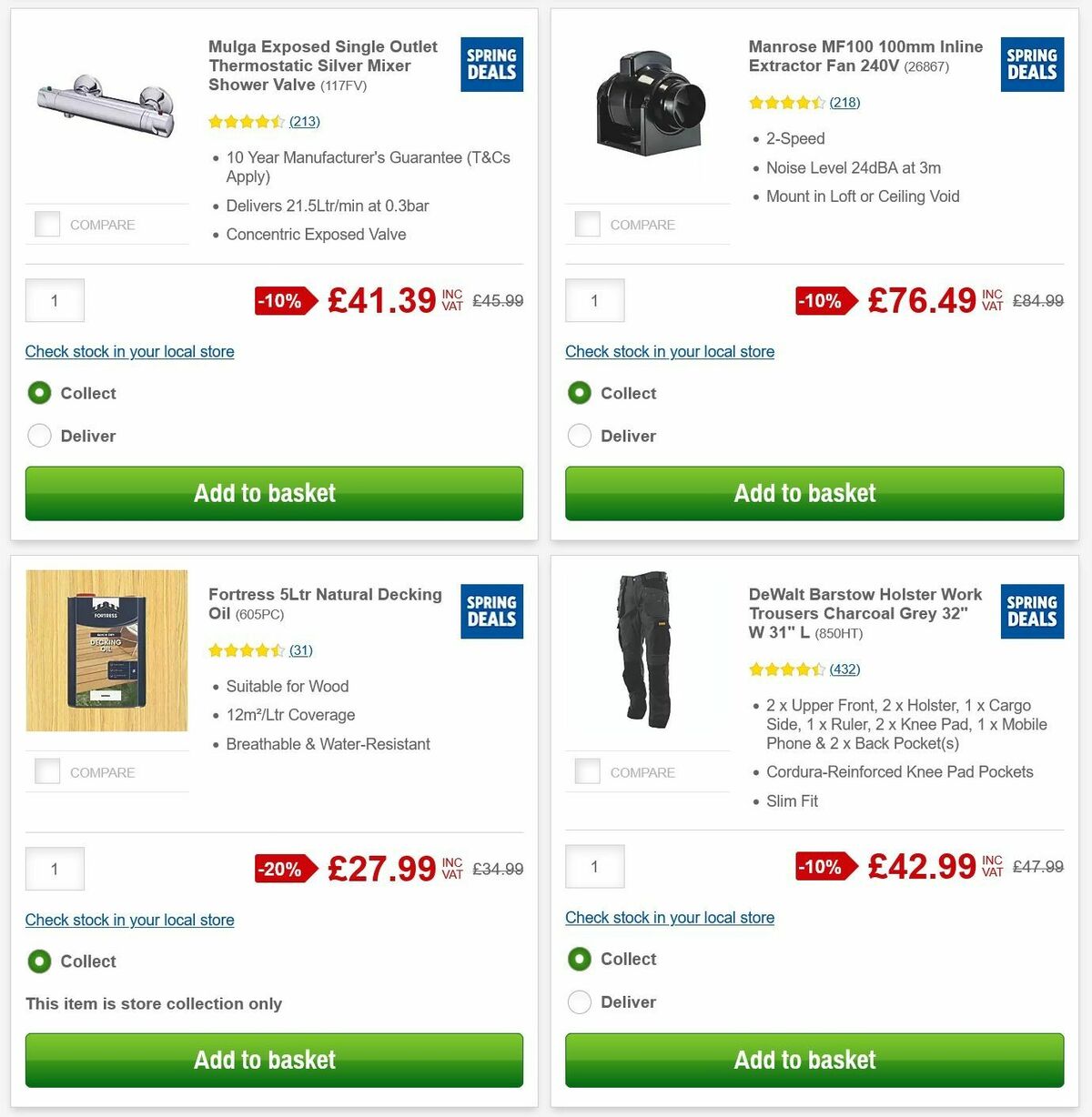
Task: Click the quantity field for the extractor fan
Action: pyautogui.click(x=595, y=300)
